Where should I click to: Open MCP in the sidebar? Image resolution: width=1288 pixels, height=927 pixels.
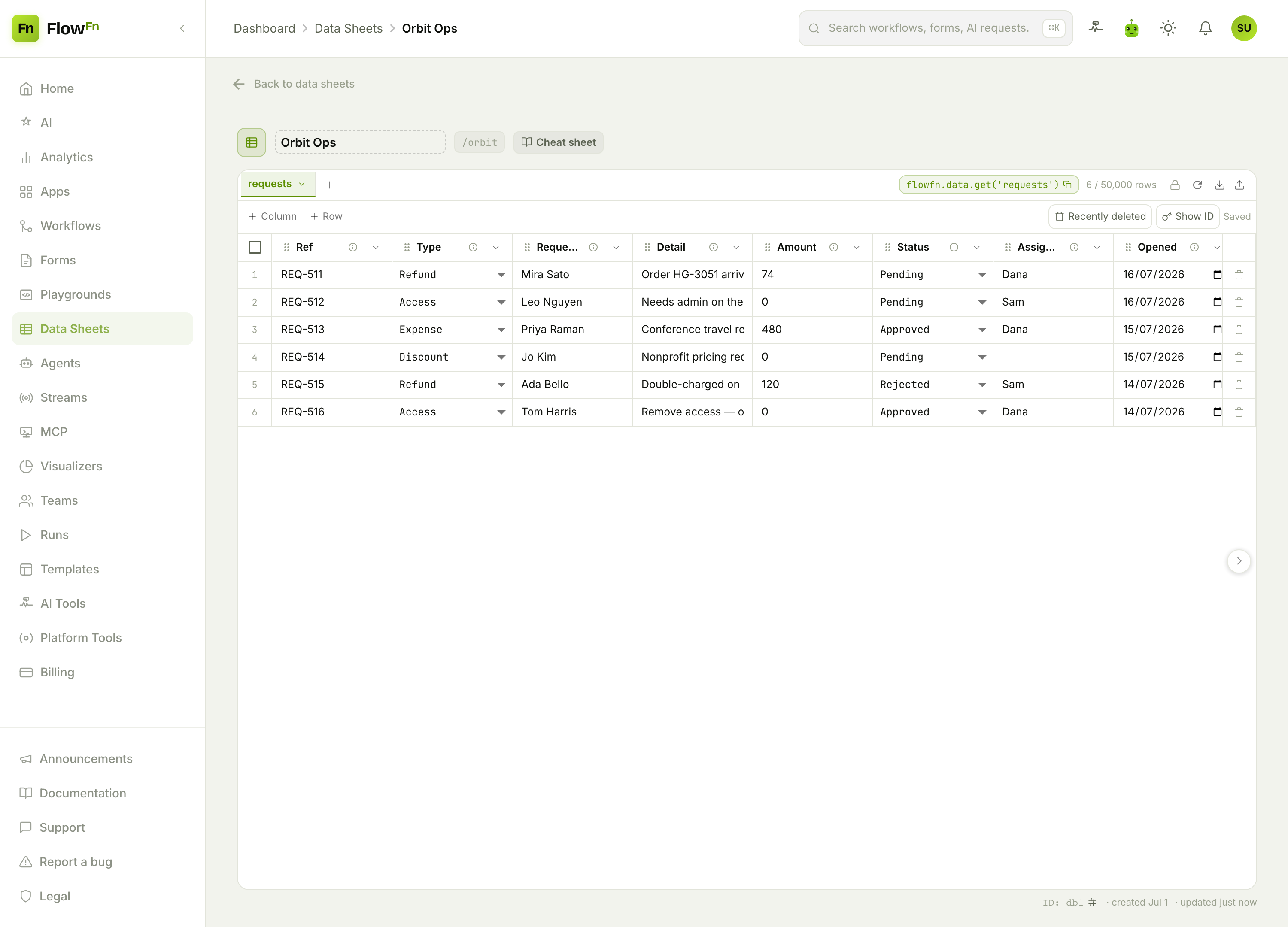tap(102, 432)
